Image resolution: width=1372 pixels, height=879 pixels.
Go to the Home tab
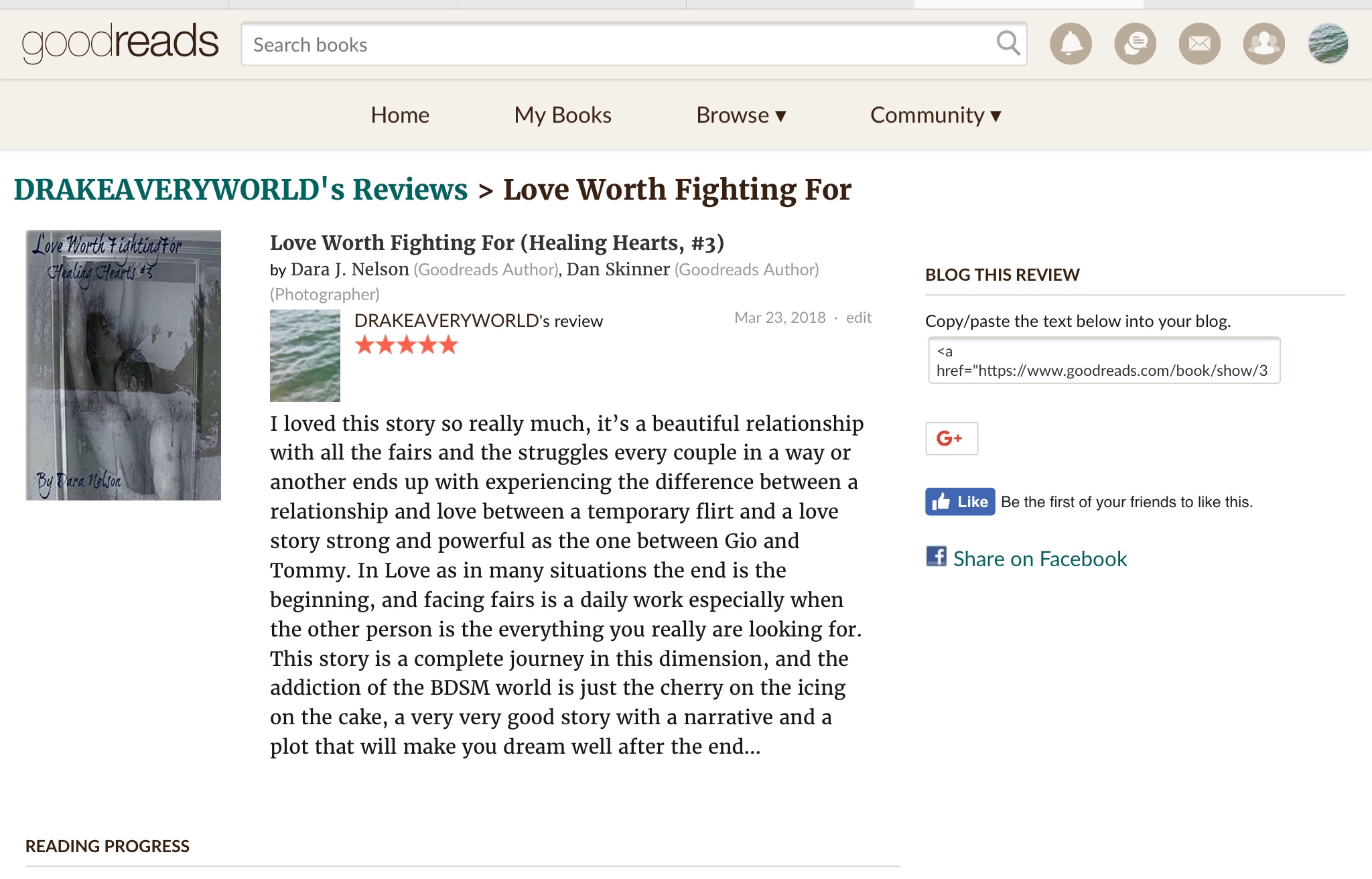(400, 115)
